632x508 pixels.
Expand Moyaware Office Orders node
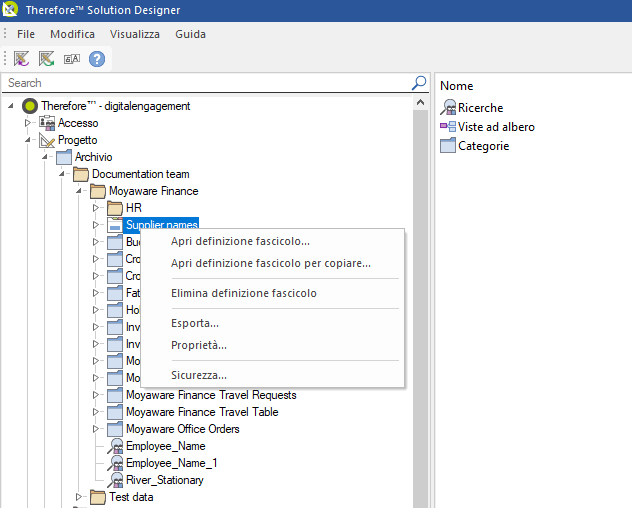tap(96, 429)
